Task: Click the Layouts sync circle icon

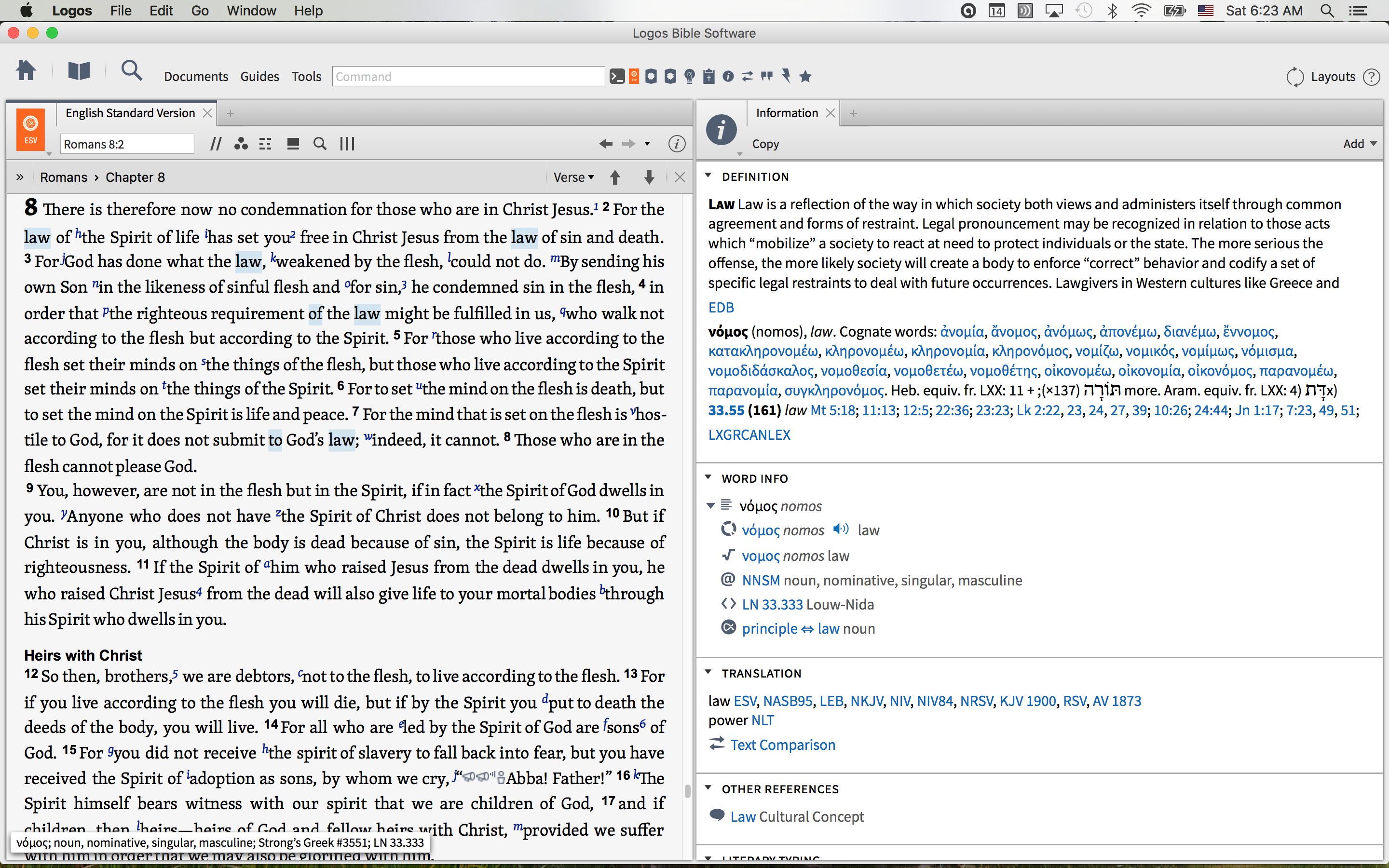Action: click(1295, 77)
